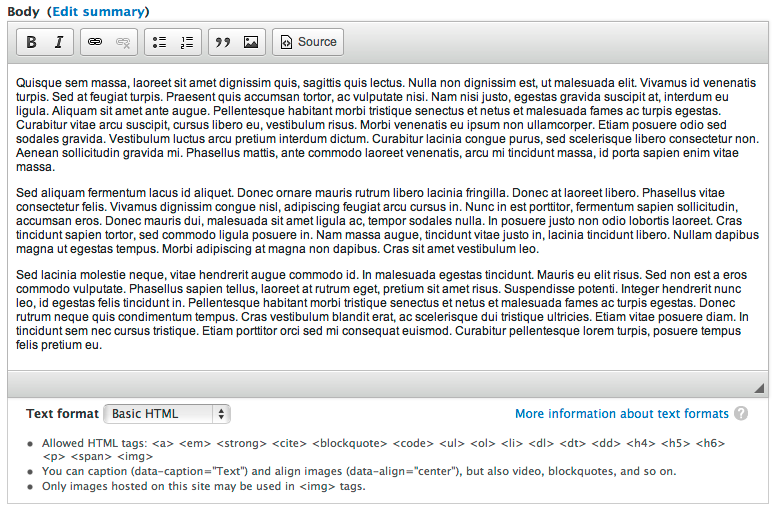Click the editor resize handle corner
This screenshot has height=513, width=777.
coord(758,388)
